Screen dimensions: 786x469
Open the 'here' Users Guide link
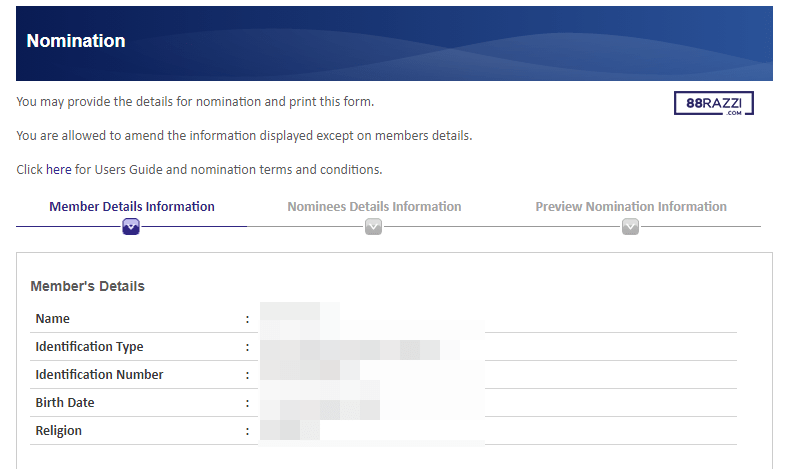(x=59, y=170)
